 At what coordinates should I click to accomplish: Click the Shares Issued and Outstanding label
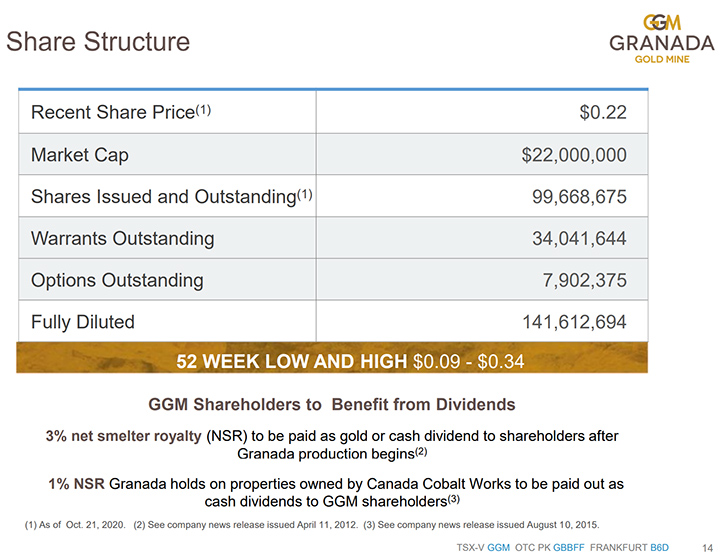172,196
